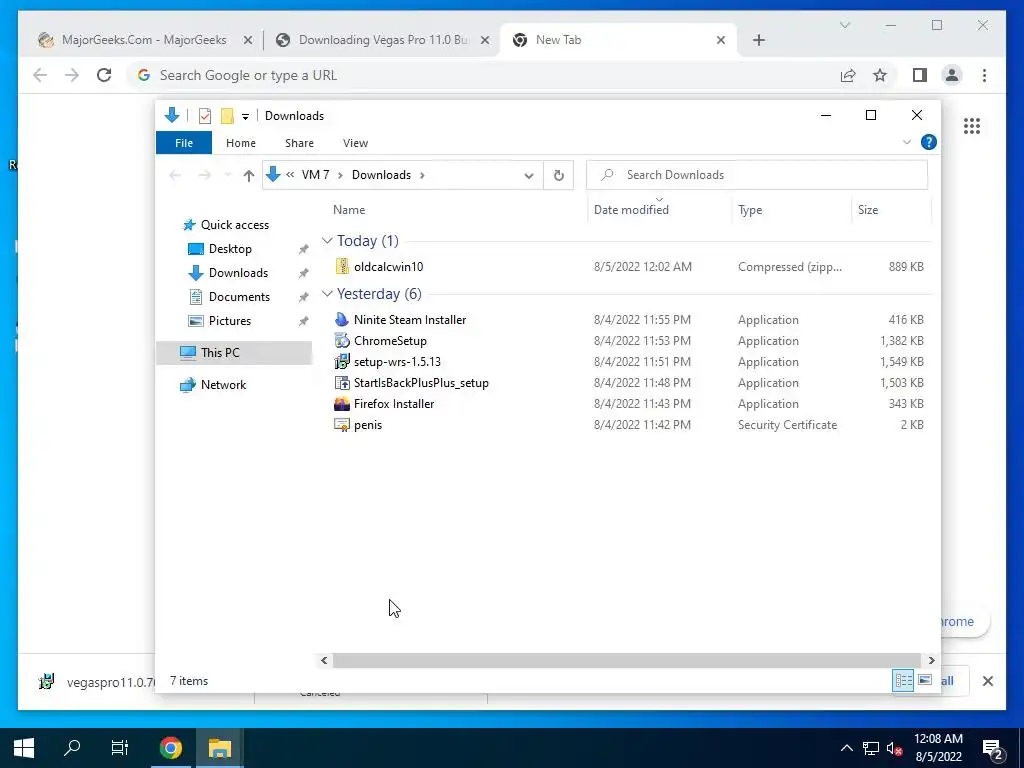The image size is (1024, 768).
Task: Open the Share ribbon tab
Action: coord(299,143)
